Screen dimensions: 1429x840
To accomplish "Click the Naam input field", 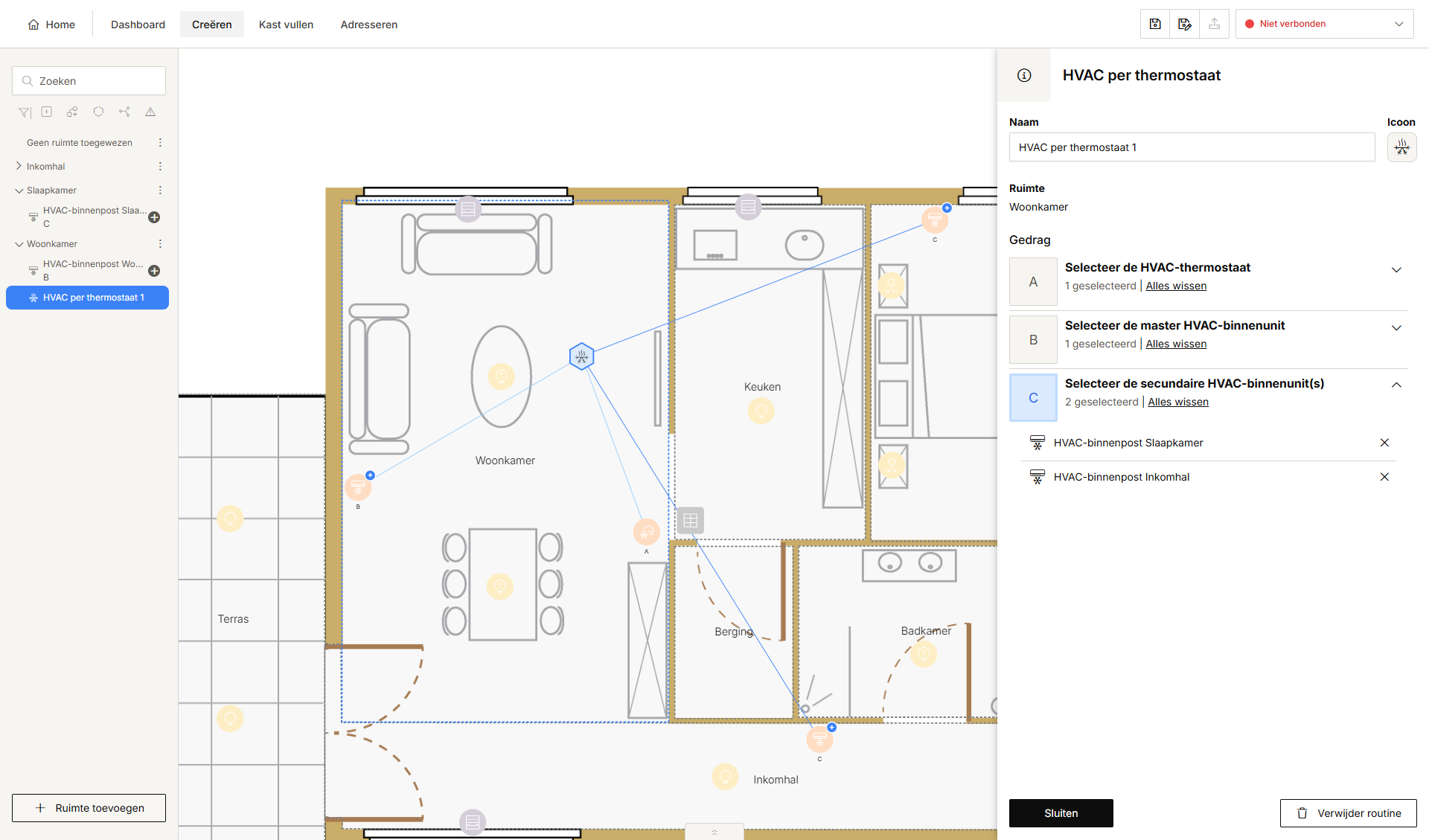I will (1192, 147).
